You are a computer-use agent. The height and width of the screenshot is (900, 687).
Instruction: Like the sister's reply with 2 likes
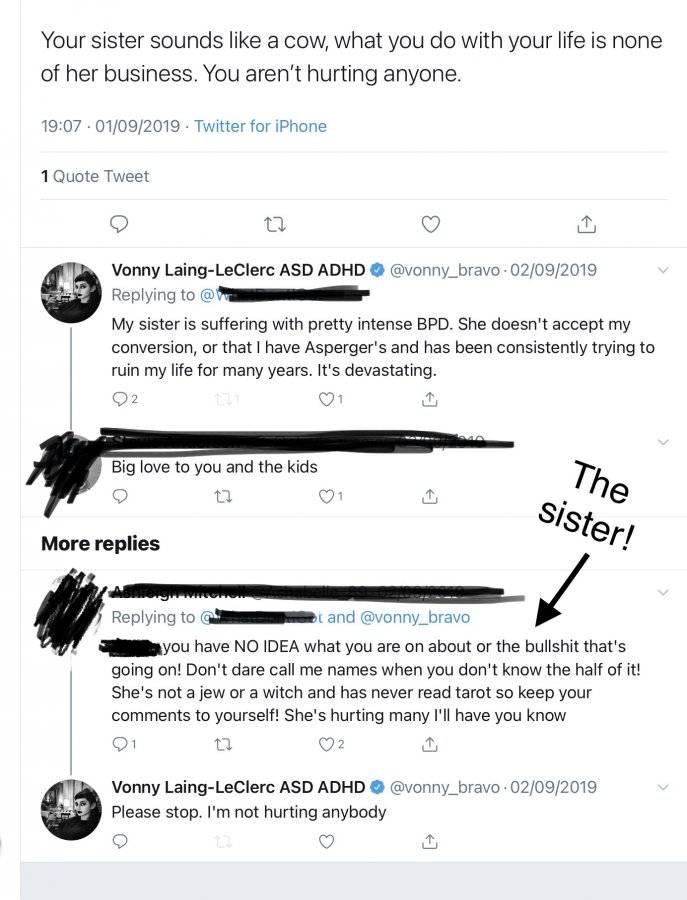point(331,744)
